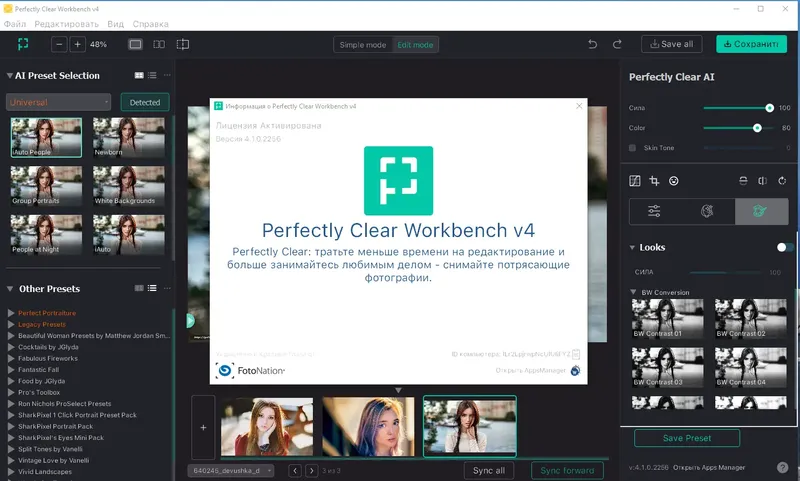
Task: Apply the BW Contrast 02 look
Action: tap(751, 319)
